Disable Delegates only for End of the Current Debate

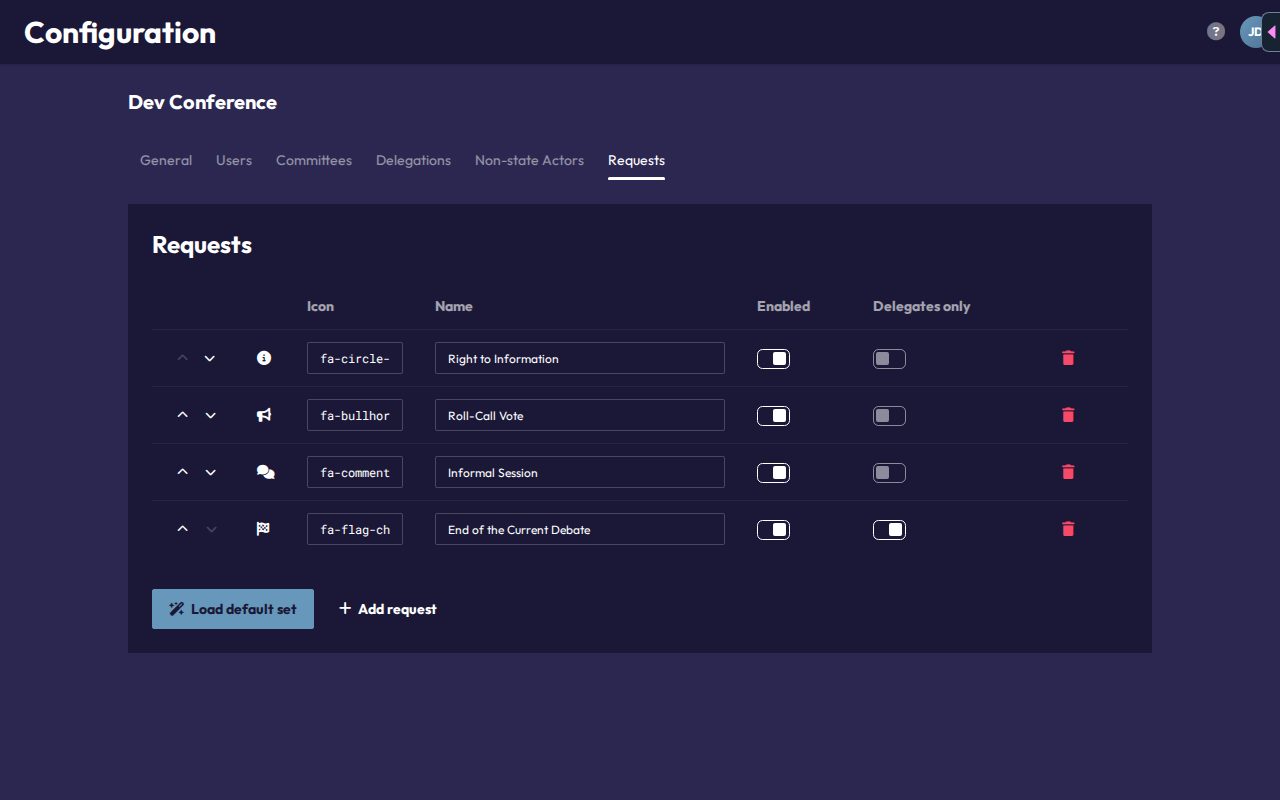[889, 530]
